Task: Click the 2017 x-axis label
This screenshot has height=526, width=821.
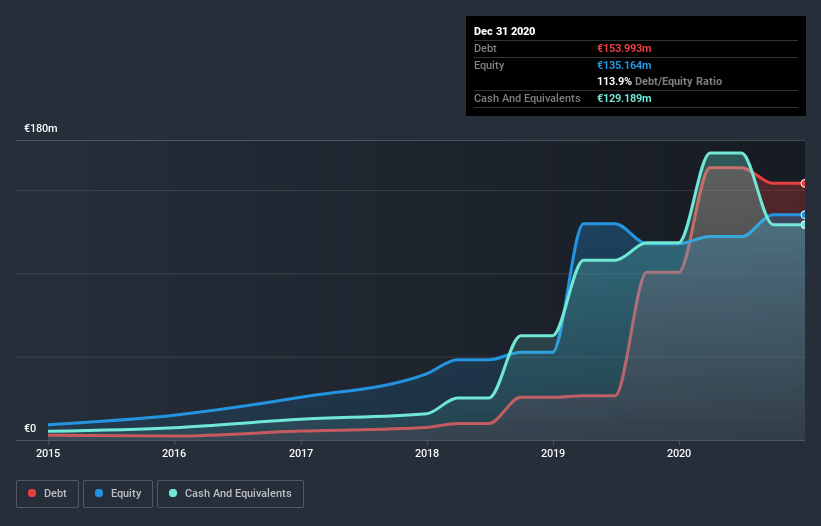Action: tap(301, 453)
